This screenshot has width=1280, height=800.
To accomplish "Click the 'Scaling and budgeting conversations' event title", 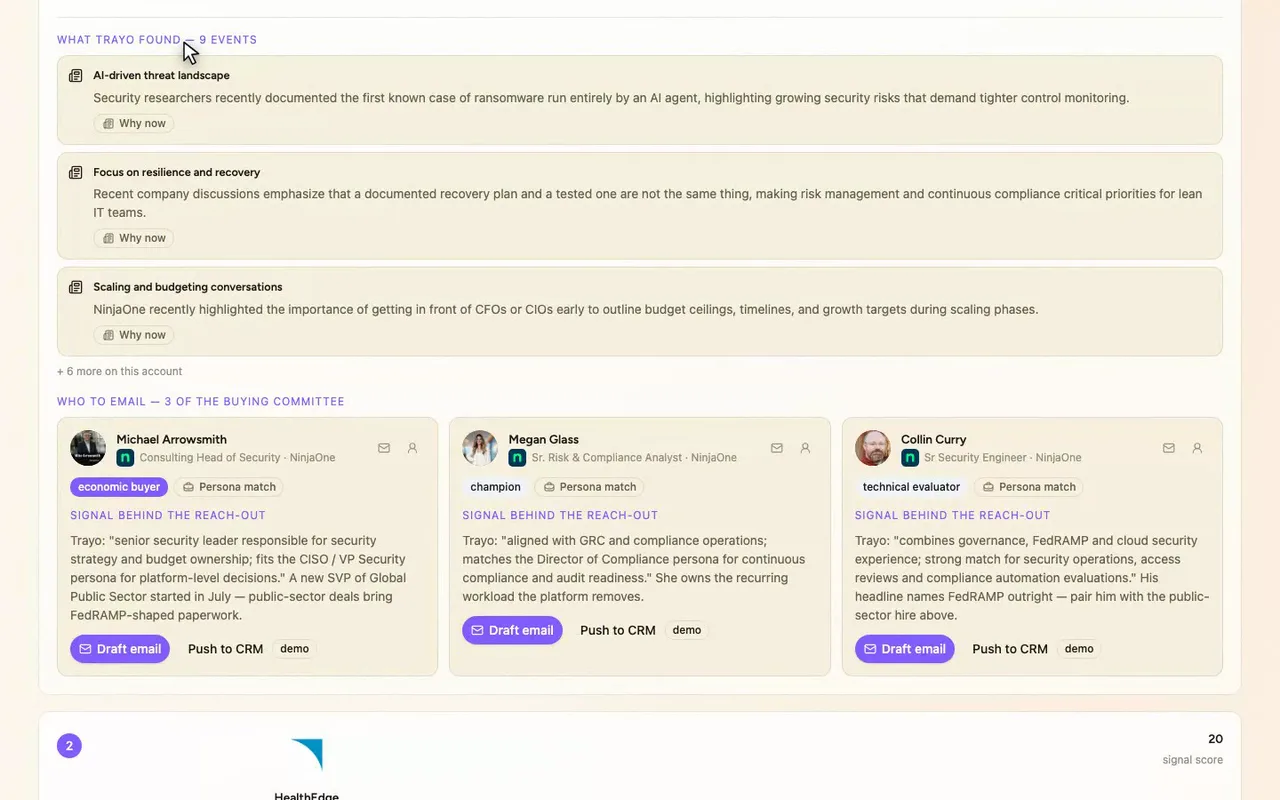I will click(188, 287).
